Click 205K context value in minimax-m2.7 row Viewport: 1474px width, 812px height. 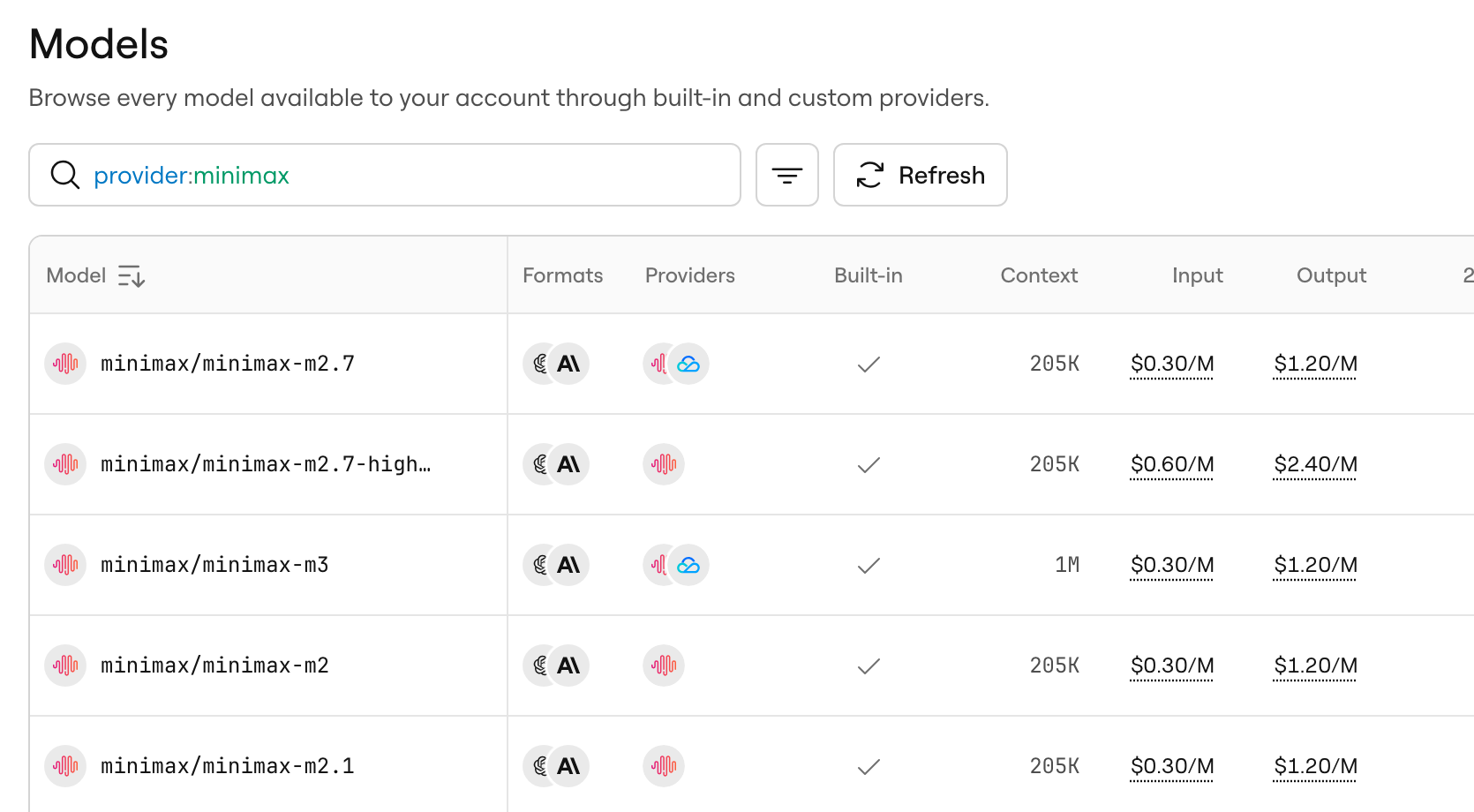click(1055, 364)
